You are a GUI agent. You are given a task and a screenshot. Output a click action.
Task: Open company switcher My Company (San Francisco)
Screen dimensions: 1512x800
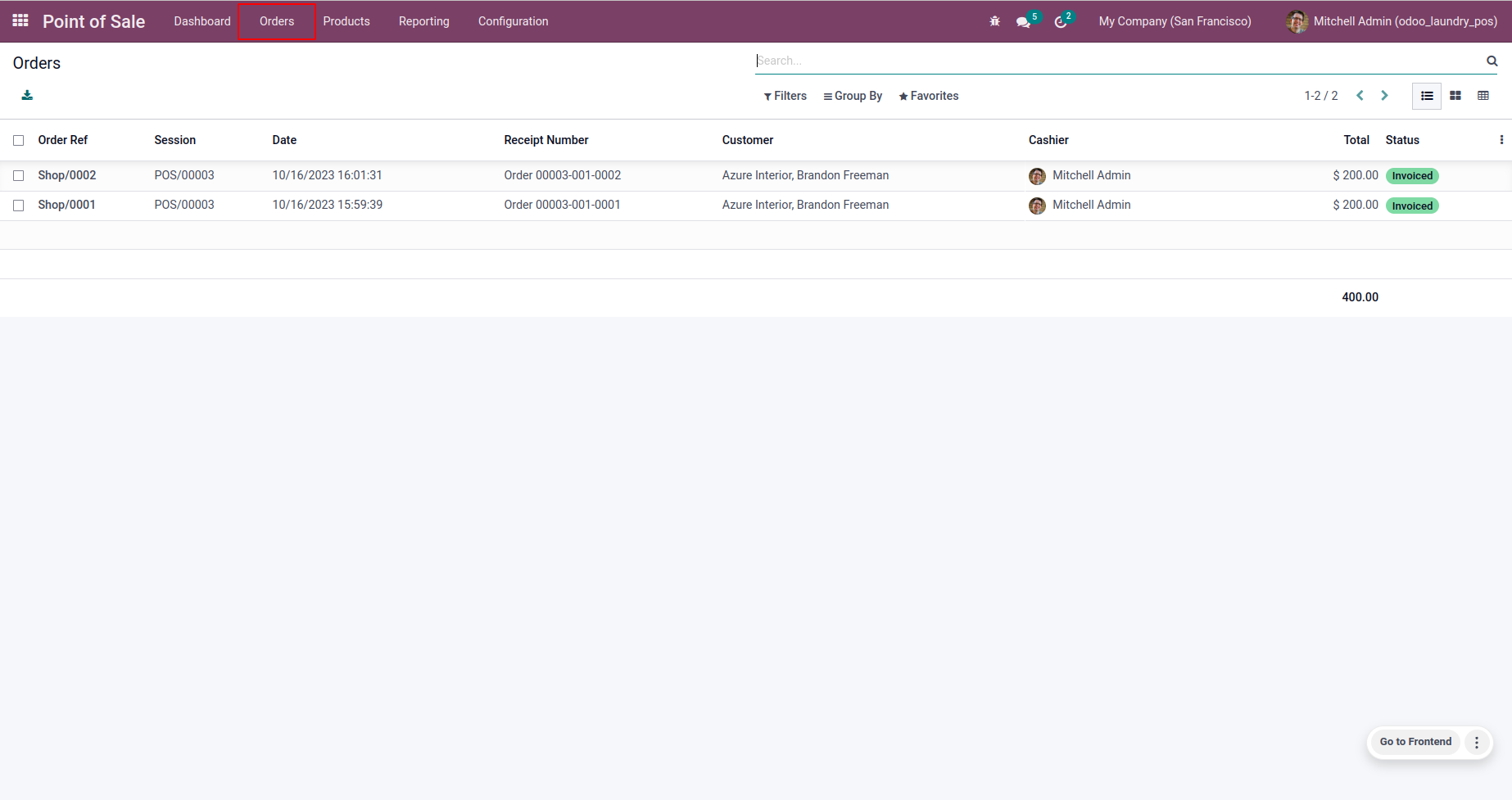click(x=1175, y=21)
